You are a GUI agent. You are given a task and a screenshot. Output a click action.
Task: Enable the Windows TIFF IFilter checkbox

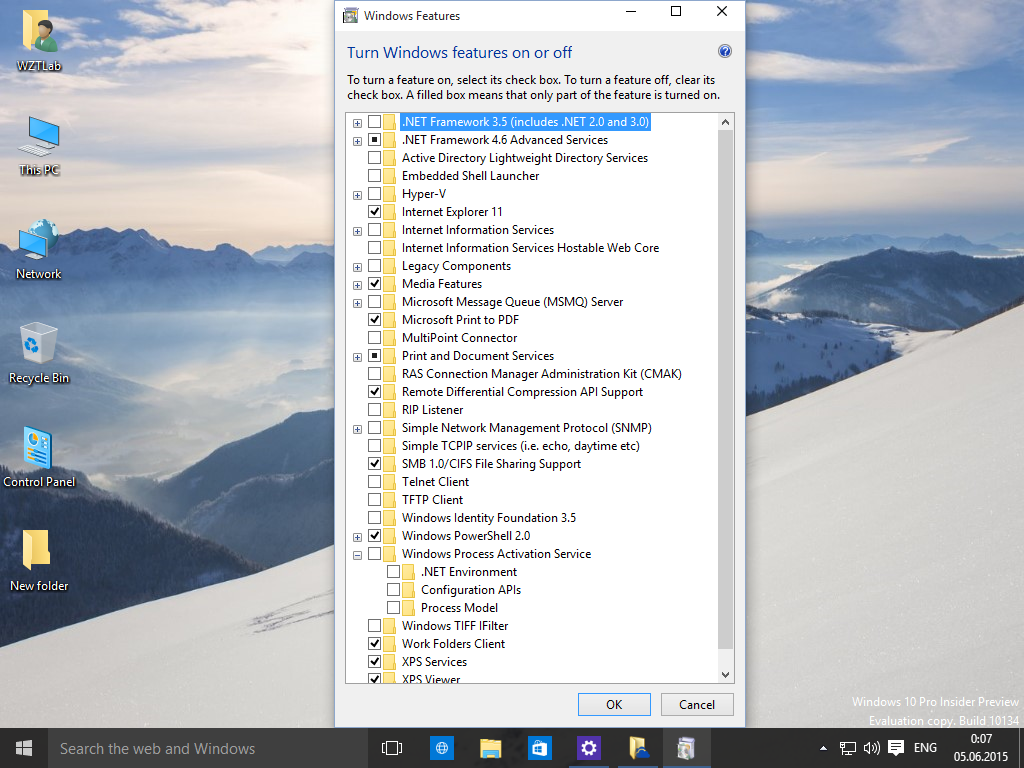pos(374,626)
